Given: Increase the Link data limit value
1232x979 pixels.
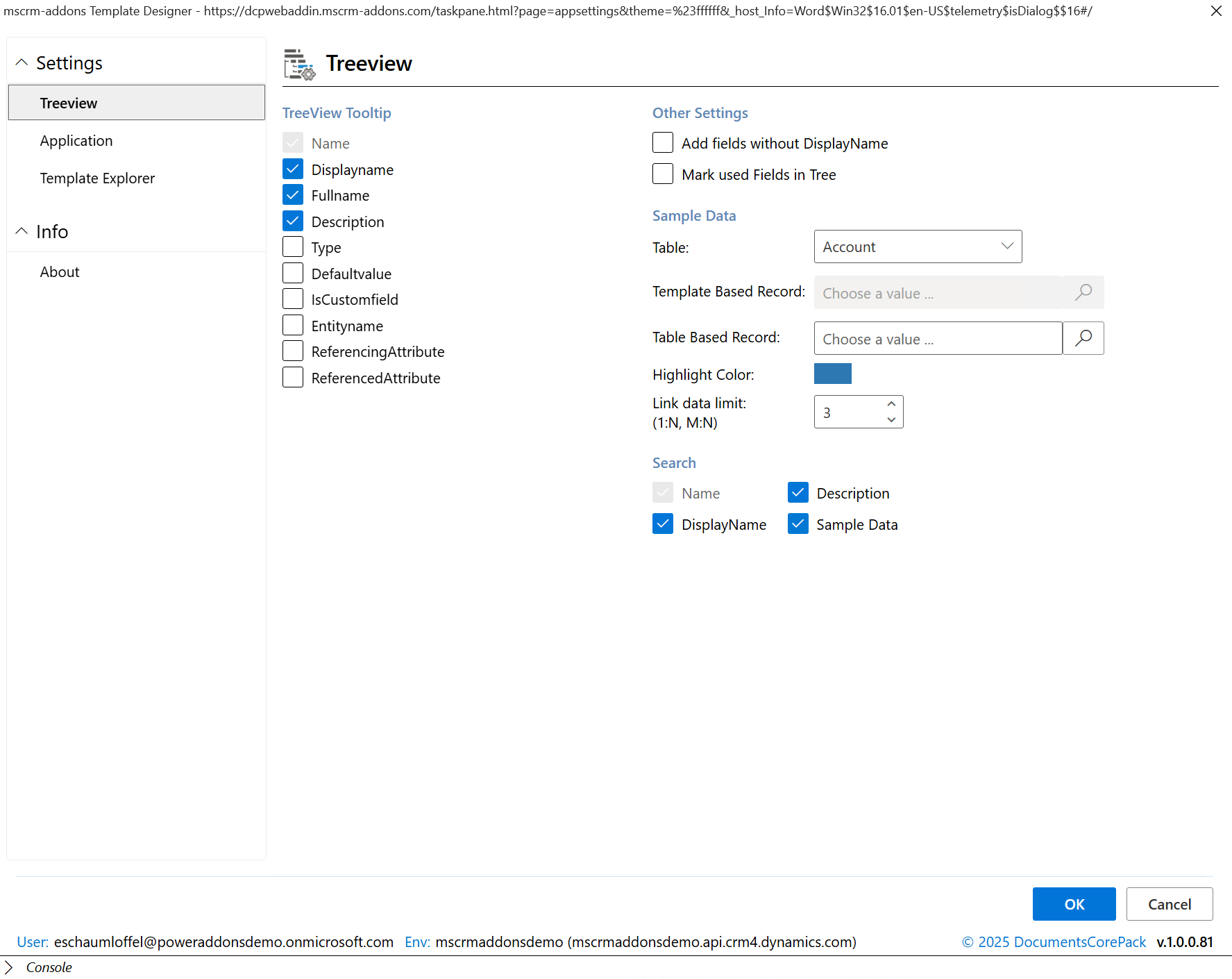Looking at the screenshot, I should 891,404.
